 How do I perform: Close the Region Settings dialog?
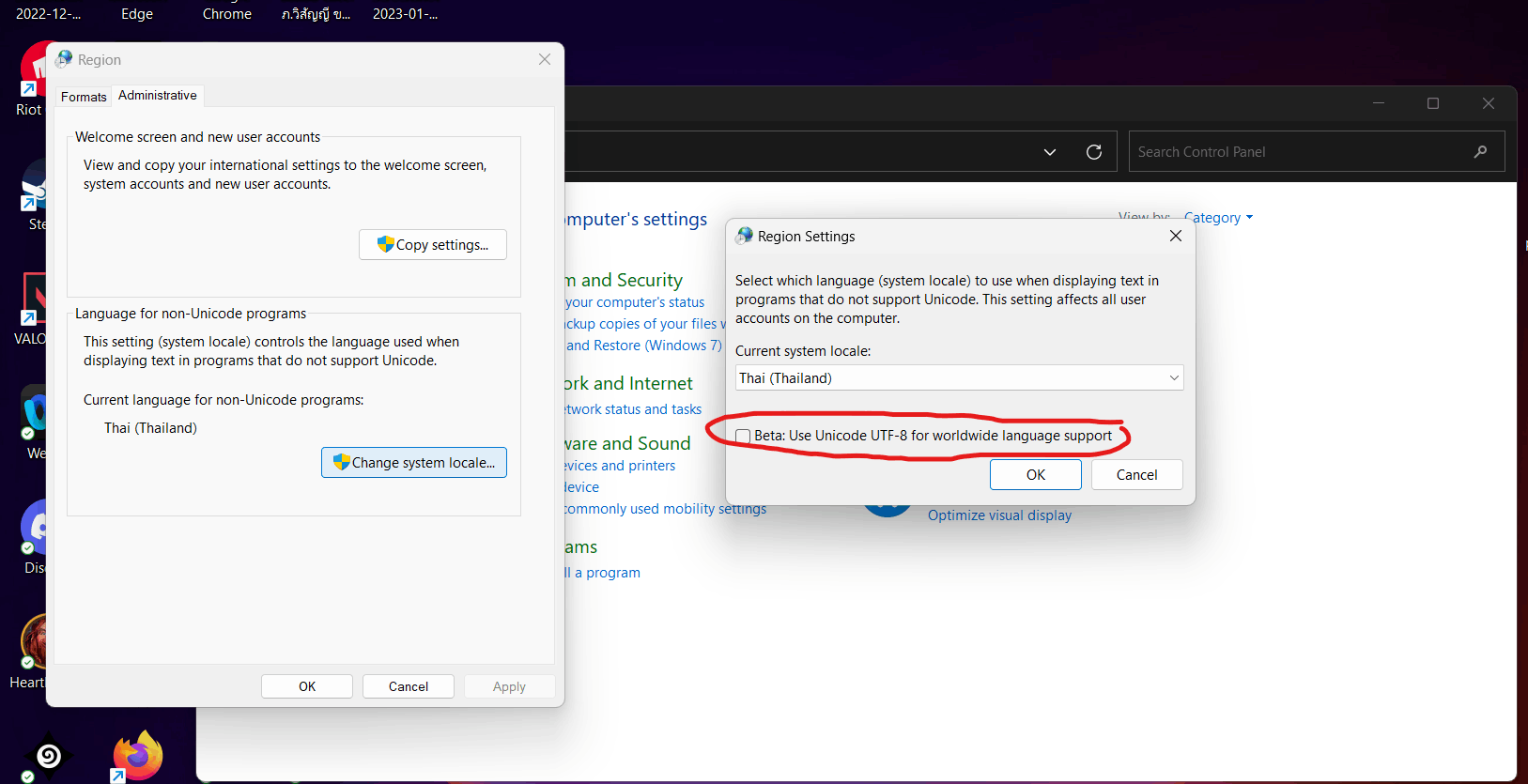[x=1175, y=236]
